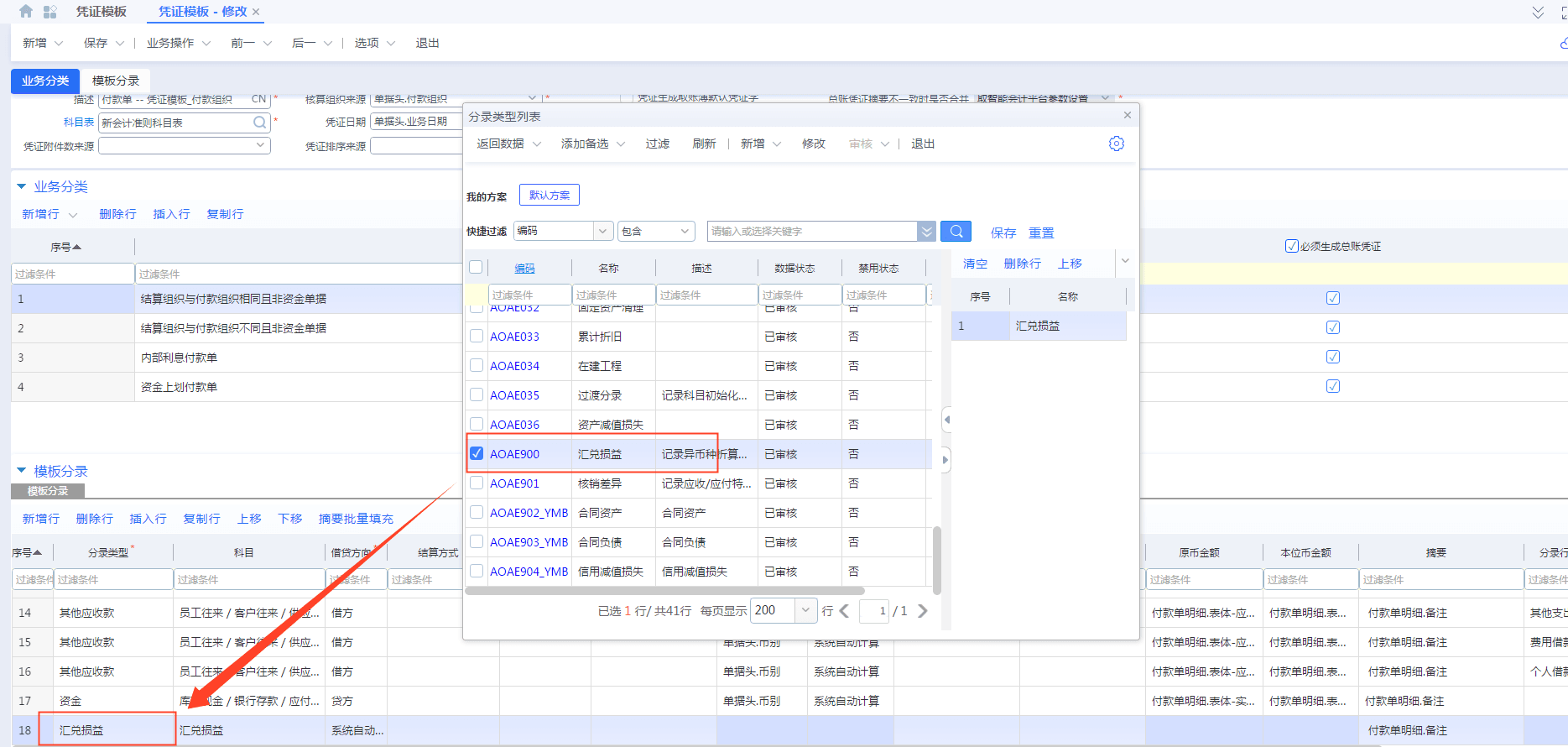Toggle 必须生成总账凭证 header checkbox
Screen dimensions: 1568x747
pyautogui.click(x=1291, y=246)
